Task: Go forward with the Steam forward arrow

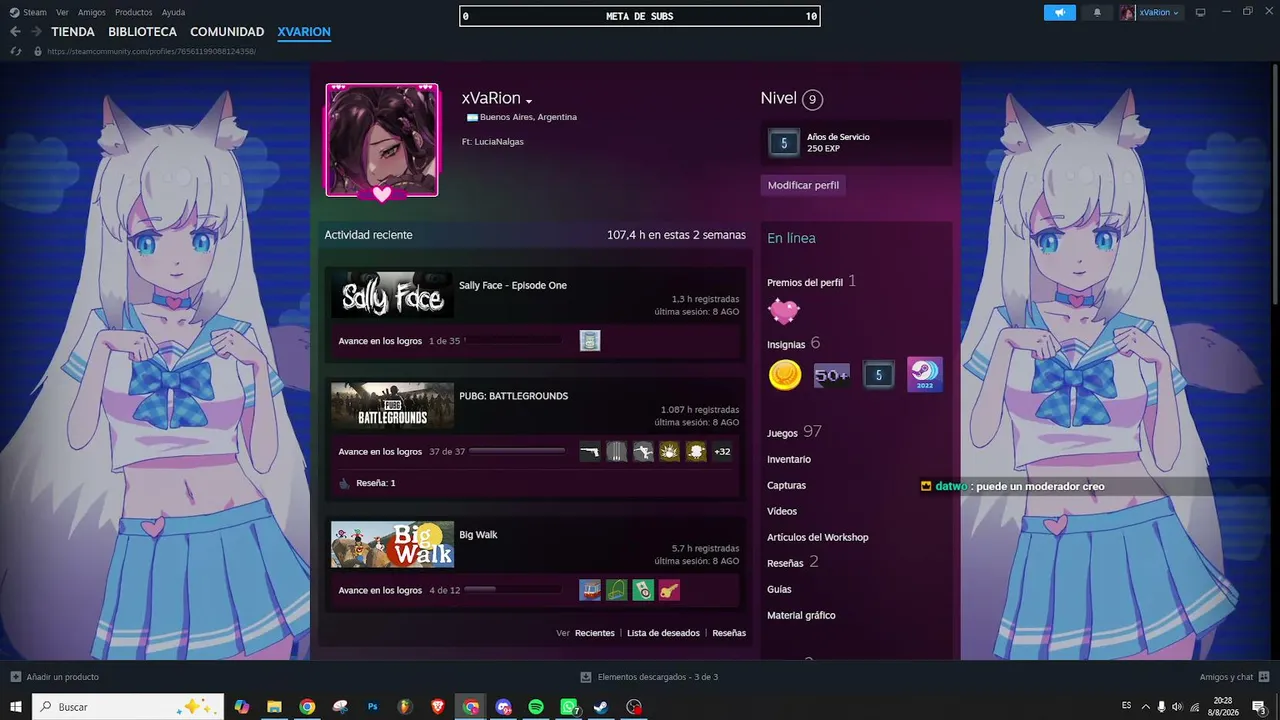Action: click(x=36, y=32)
